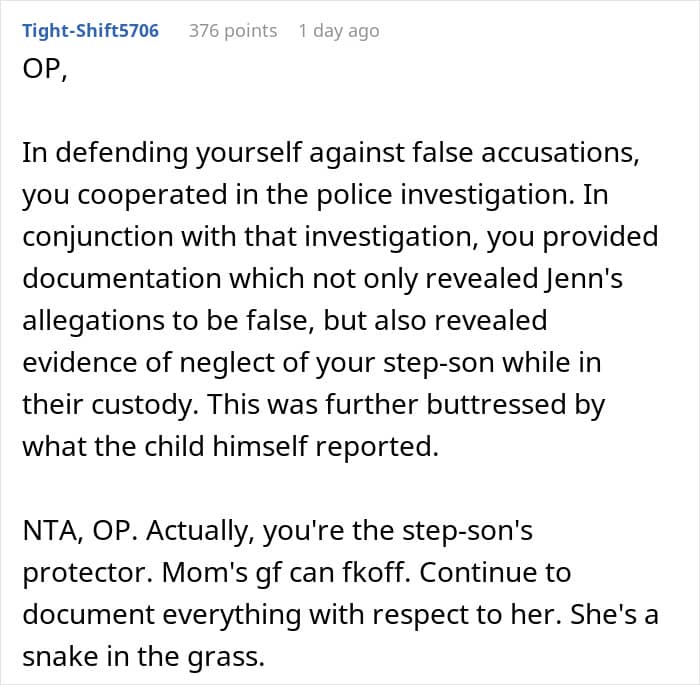The width and height of the screenshot is (700, 685).
Task: Click the opening 'OP,' line
Action: tap(45, 70)
